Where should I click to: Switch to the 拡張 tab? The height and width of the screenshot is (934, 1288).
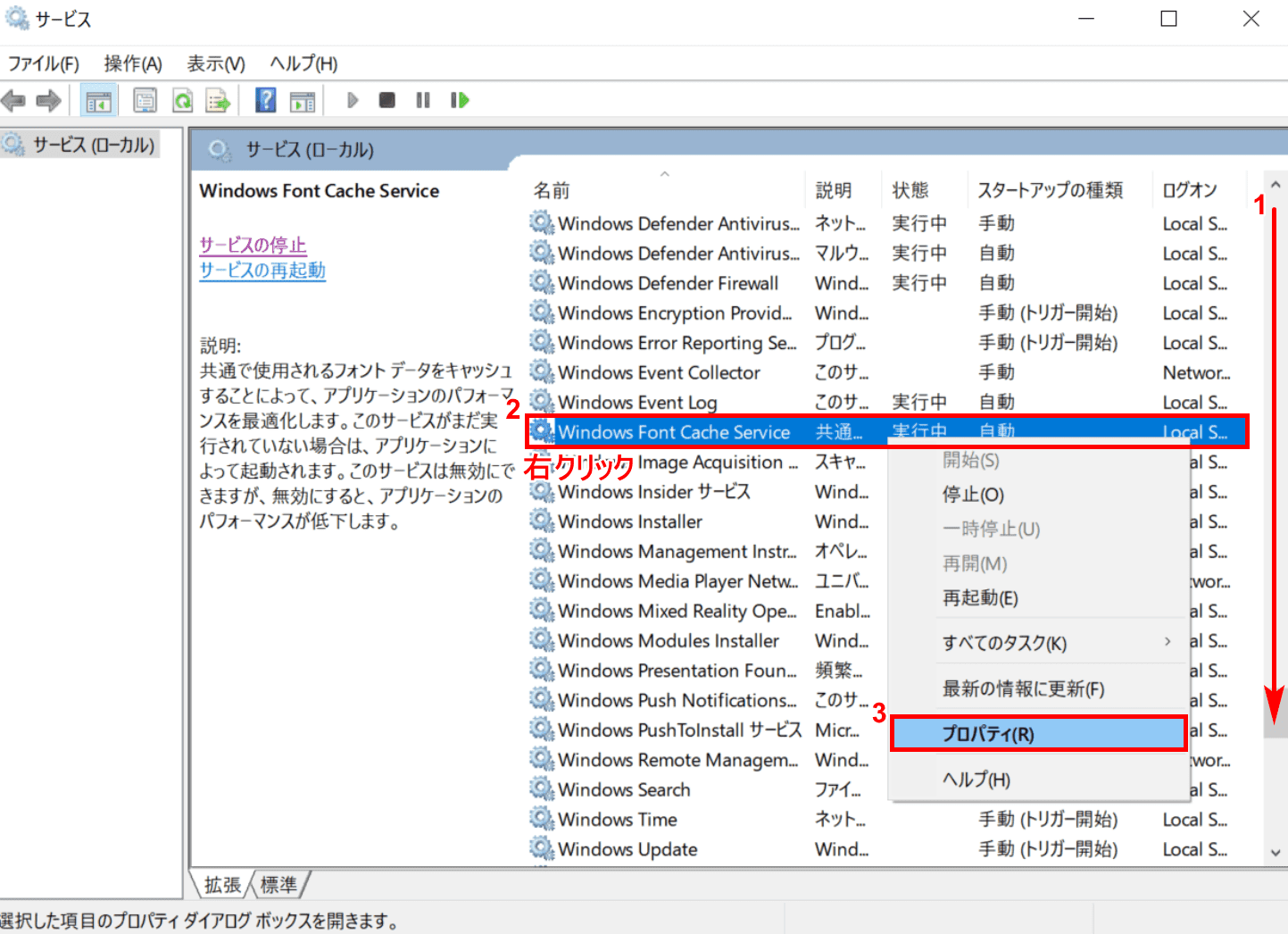point(222,885)
